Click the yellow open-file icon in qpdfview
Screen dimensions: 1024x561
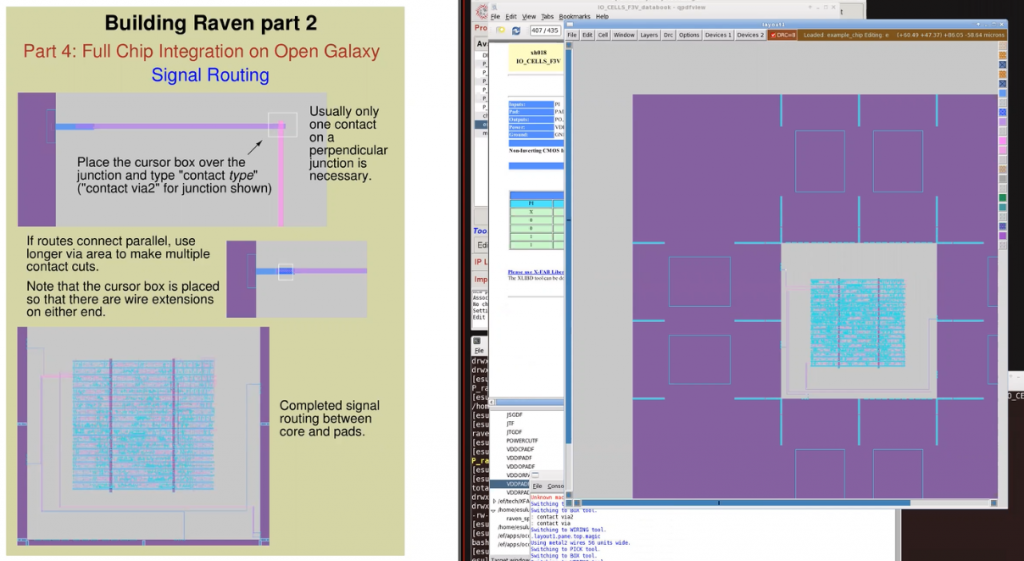click(499, 31)
